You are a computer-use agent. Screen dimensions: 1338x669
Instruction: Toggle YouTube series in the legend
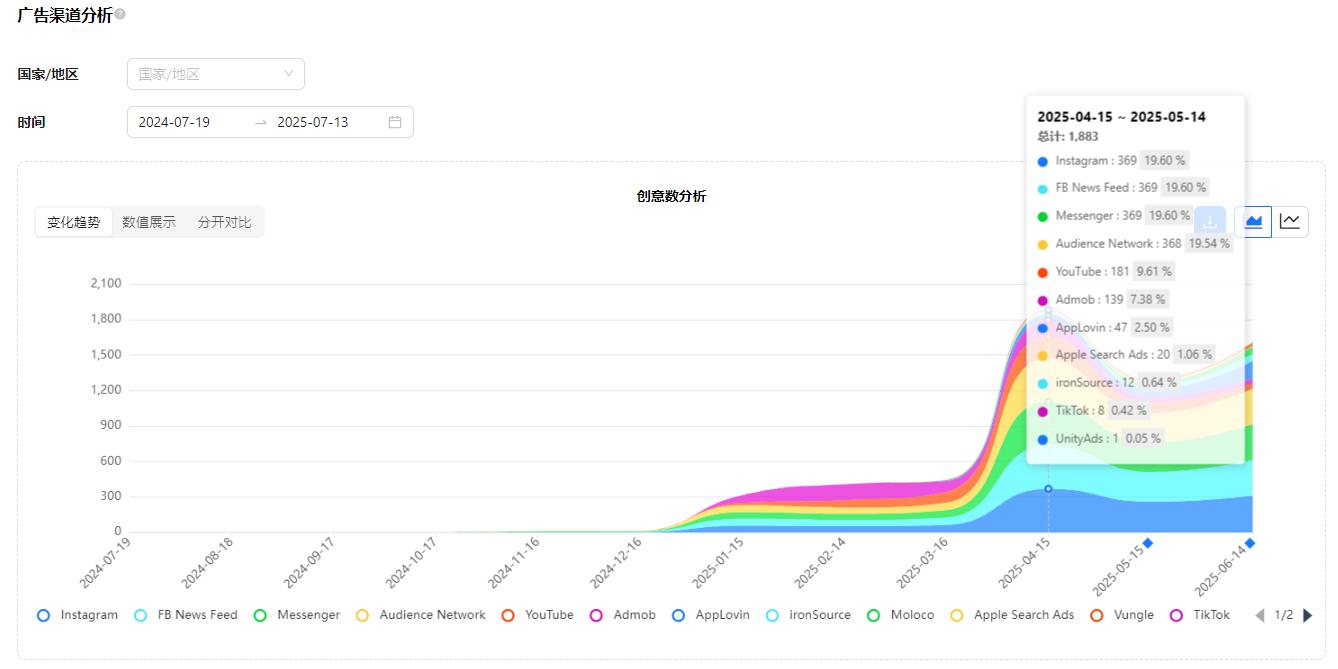[537, 615]
